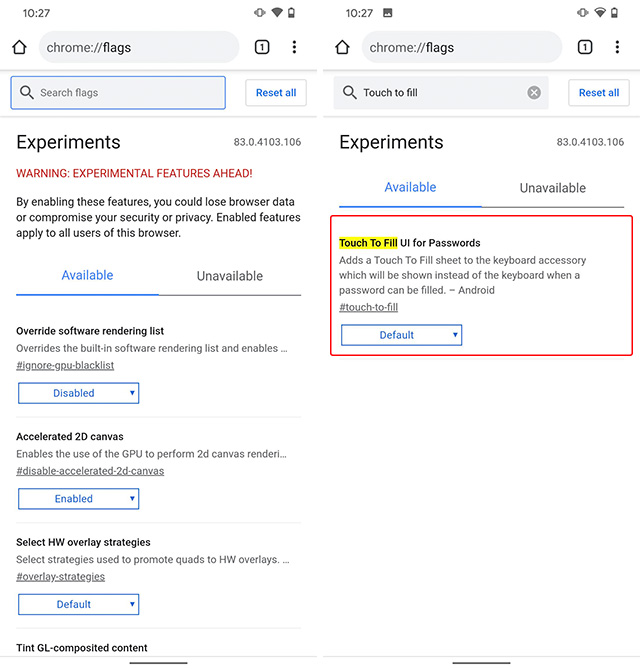Click the magnifier icon beside Search flags
The height and width of the screenshot is (669, 640).
click(27, 93)
